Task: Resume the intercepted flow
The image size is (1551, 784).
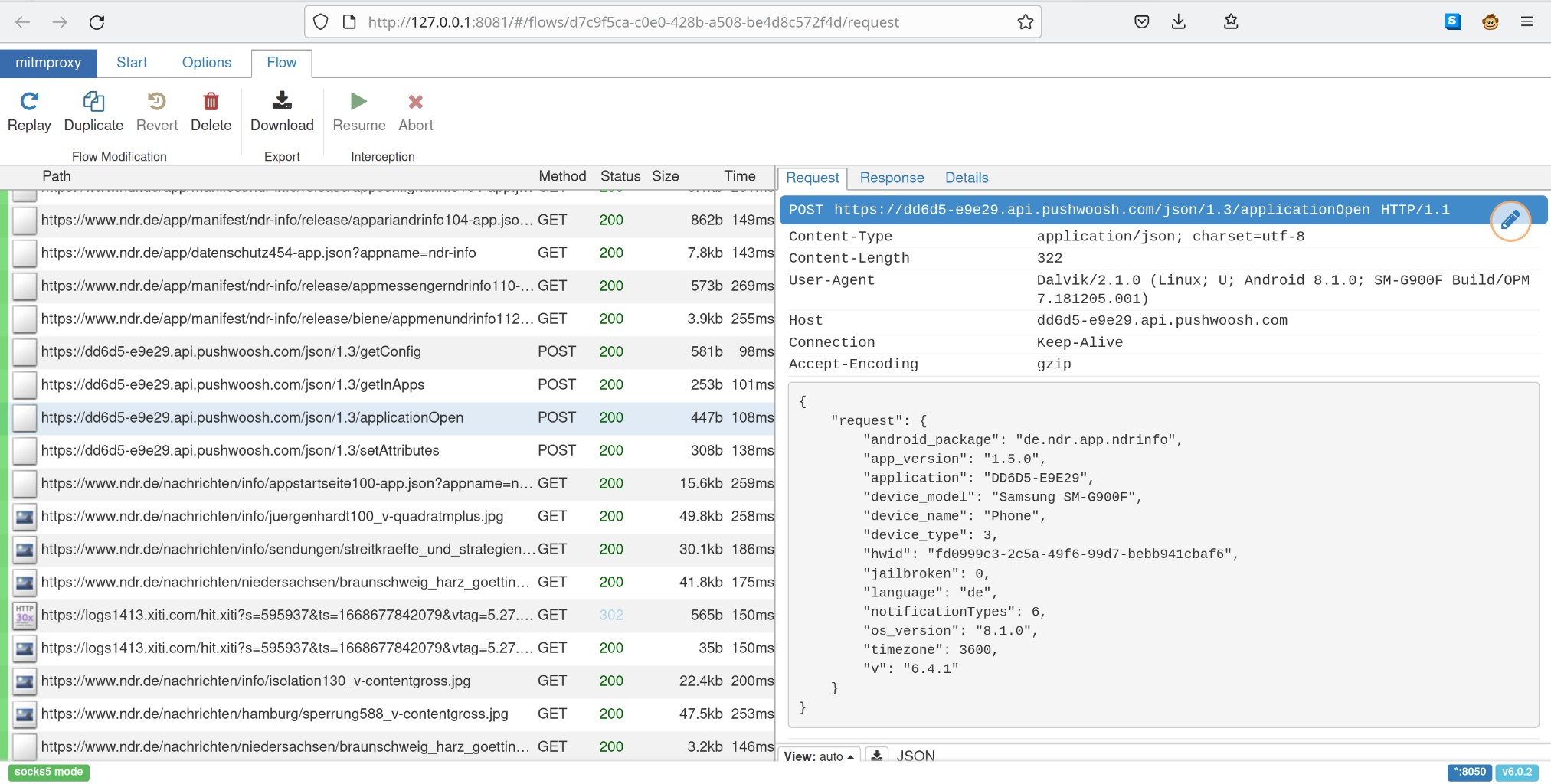Action: tap(358, 112)
